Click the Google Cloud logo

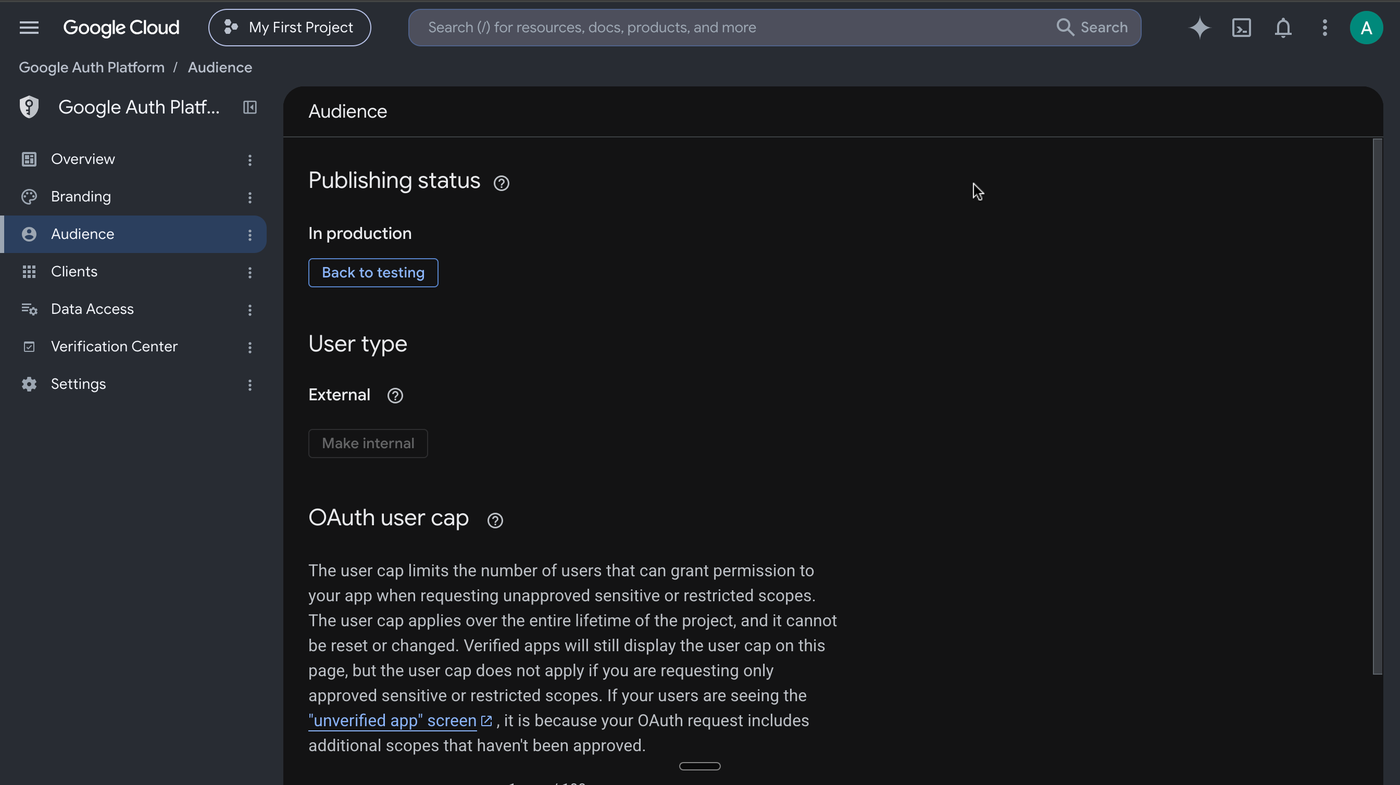pos(121,28)
